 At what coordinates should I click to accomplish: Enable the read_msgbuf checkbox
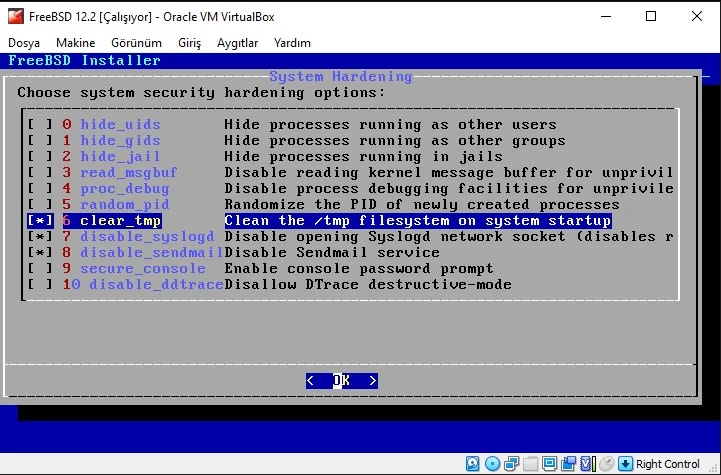(40, 172)
